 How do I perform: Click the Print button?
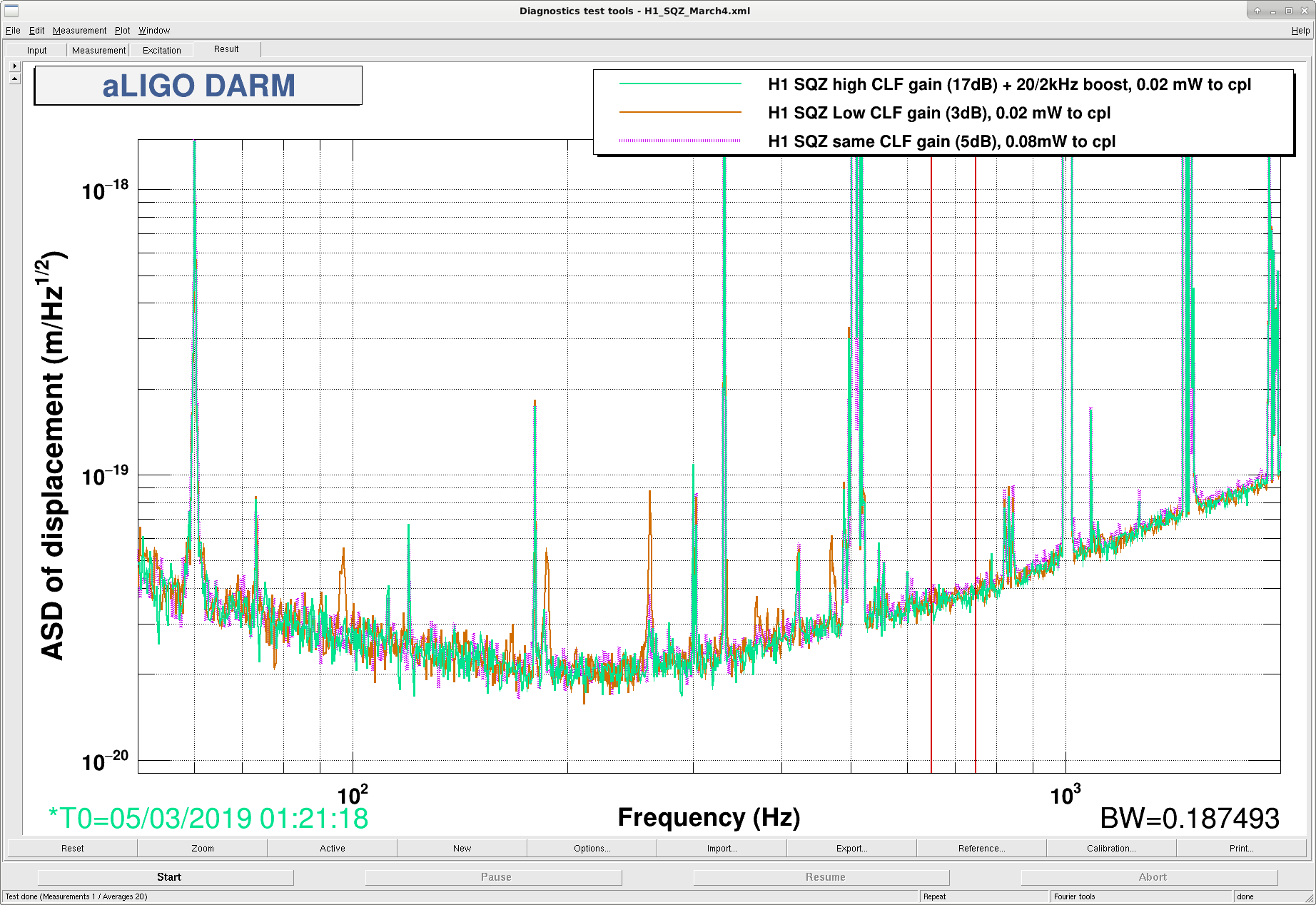pyautogui.click(x=1241, y=849)
